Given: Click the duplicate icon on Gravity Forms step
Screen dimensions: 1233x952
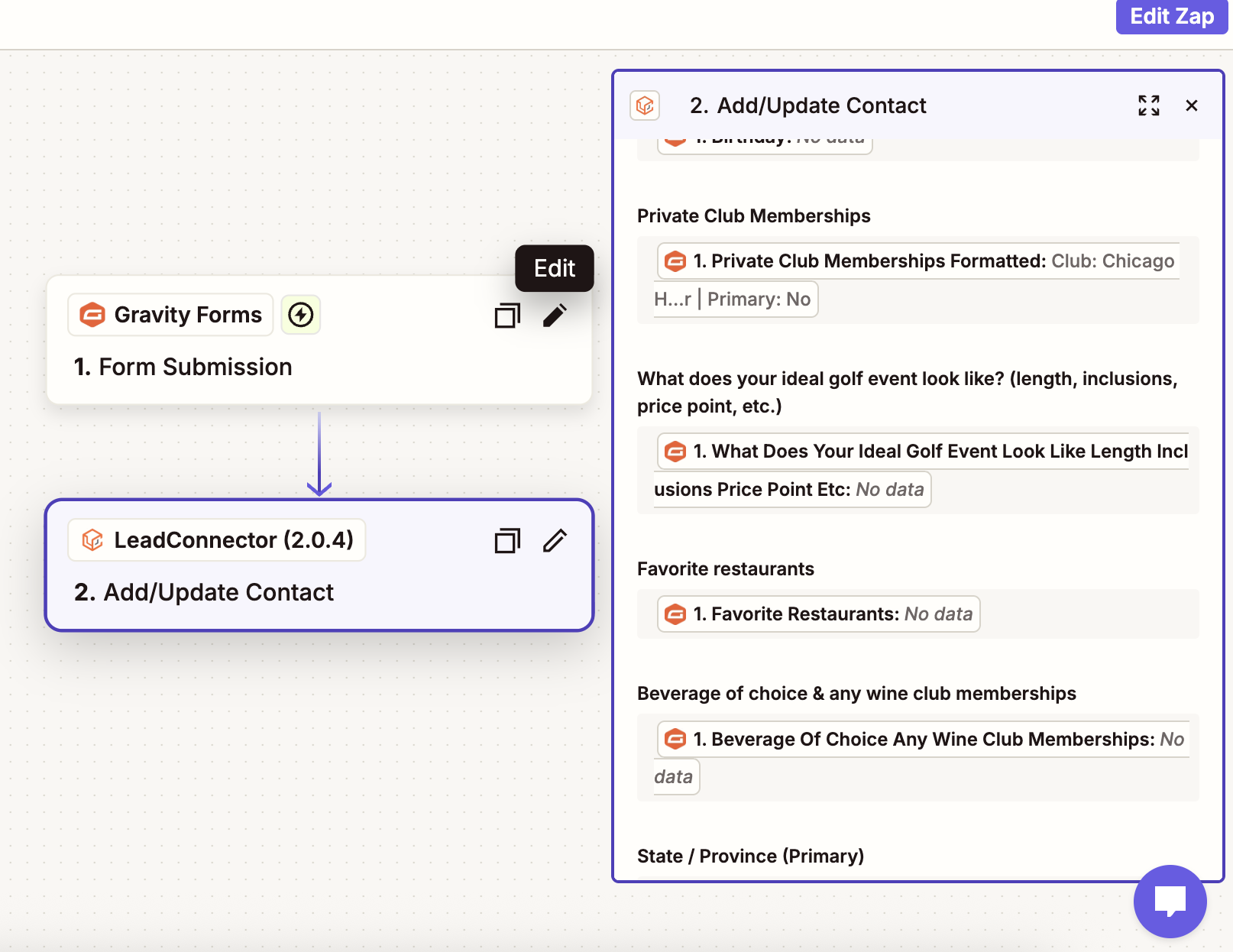Looking at the screenshot, I should pos(507,315).
